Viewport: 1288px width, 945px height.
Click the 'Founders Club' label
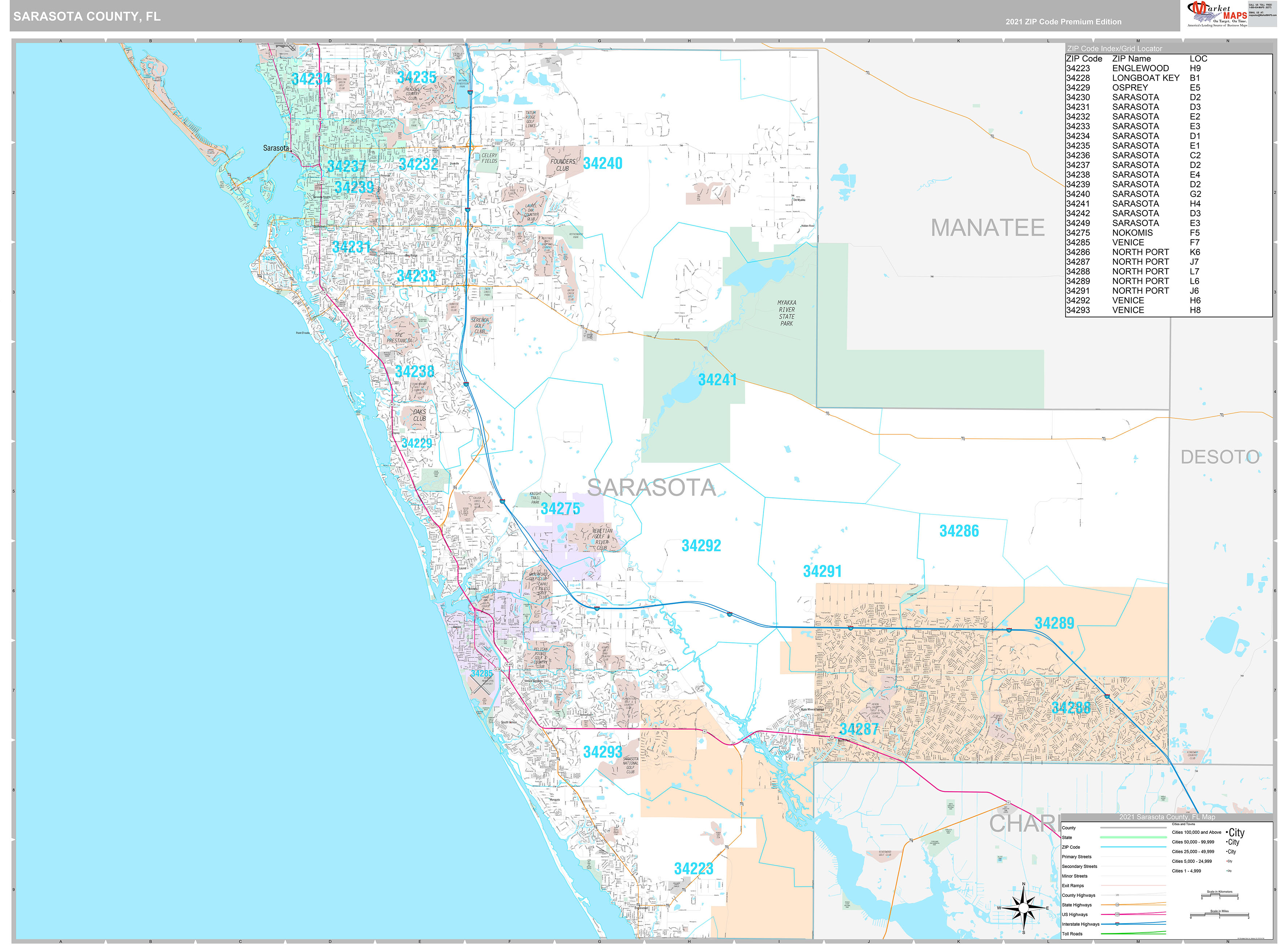pos(562,165)
